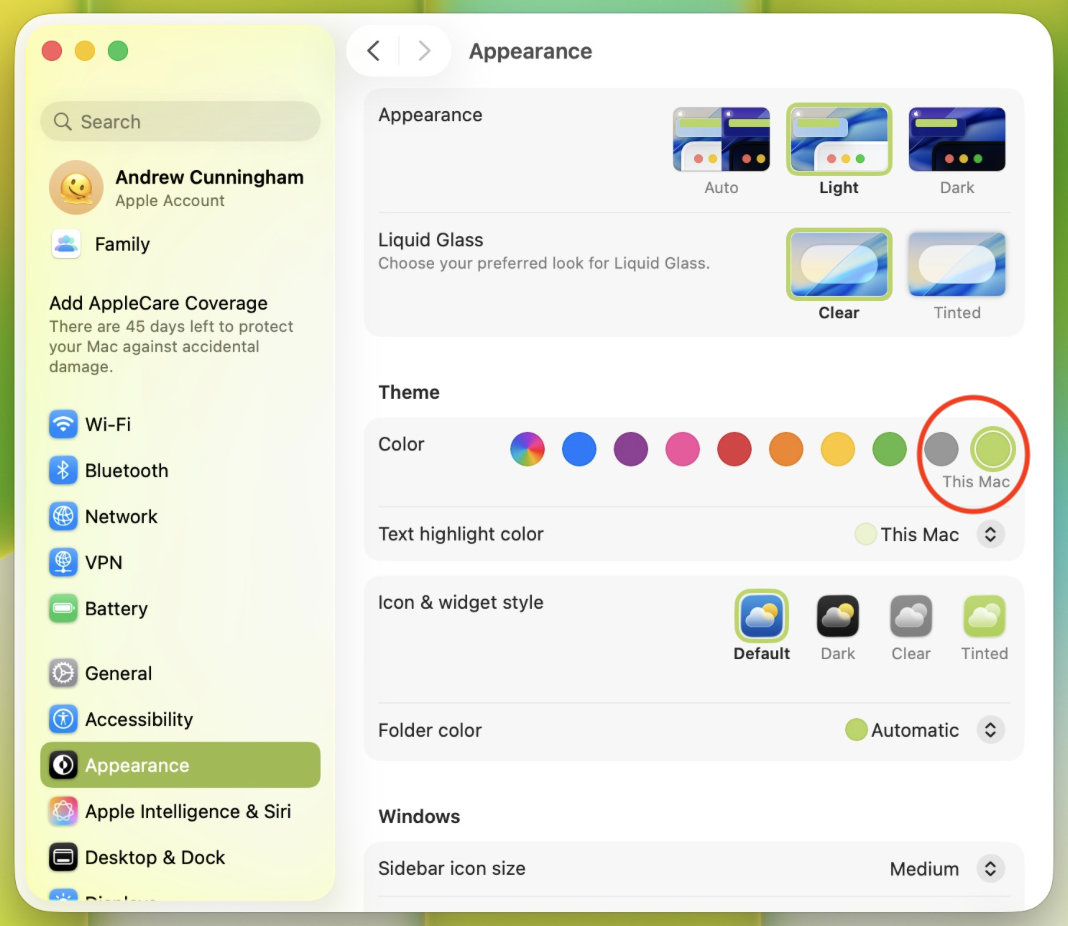
Task: Click the General gear icon
Action: pyautogui.click(x=63, y=673)
